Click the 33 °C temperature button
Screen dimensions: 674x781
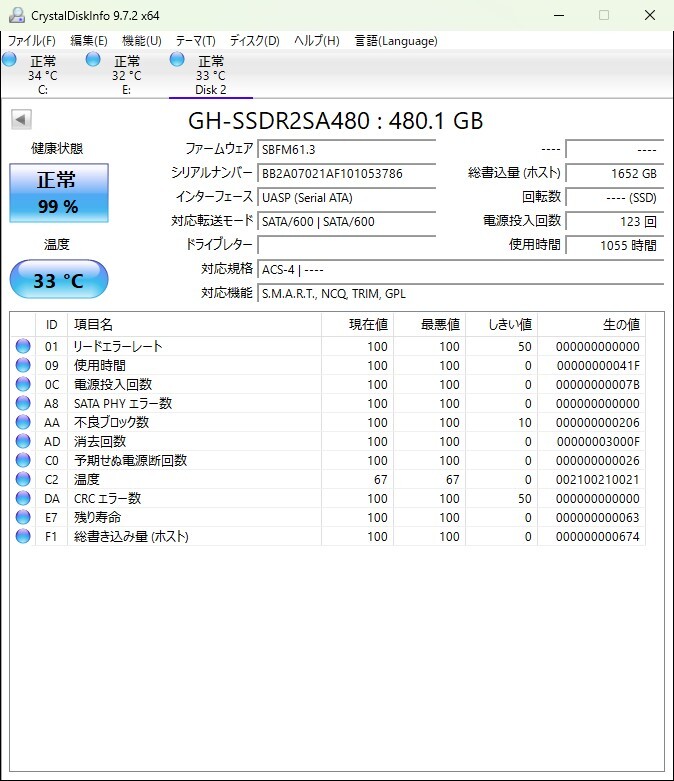point(58,280)
